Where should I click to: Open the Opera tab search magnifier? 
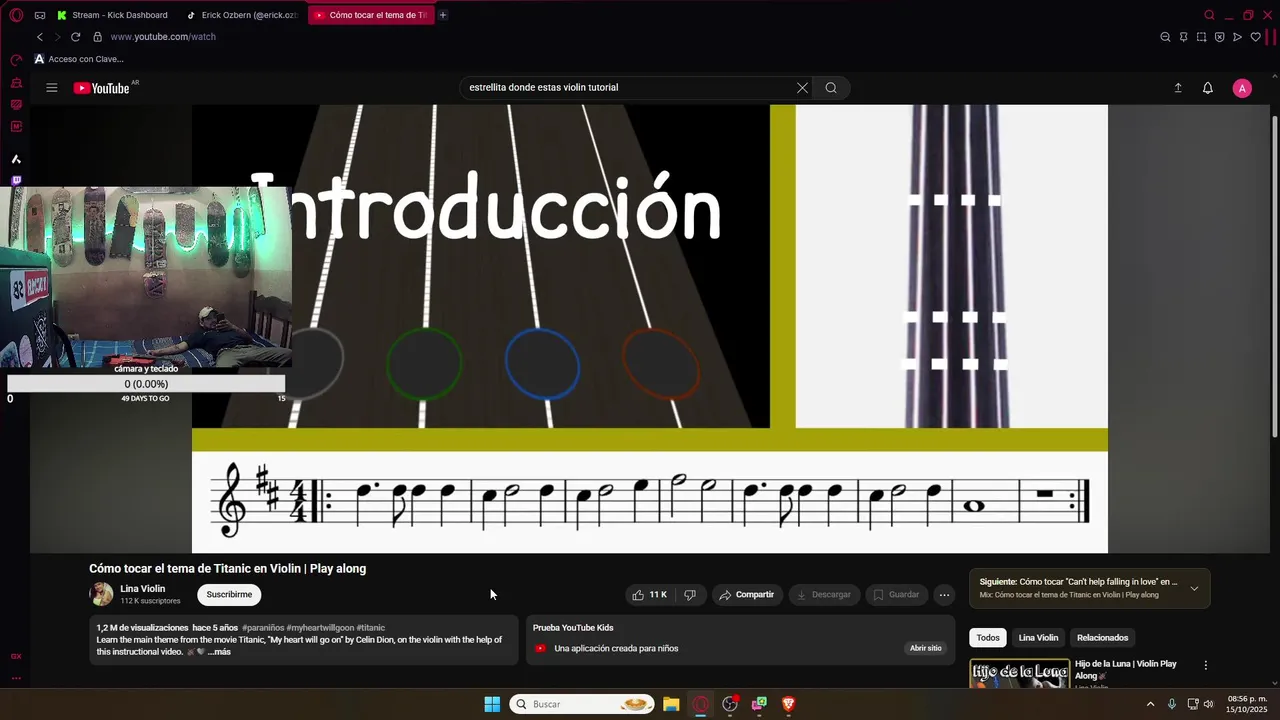click(1209, 15)
